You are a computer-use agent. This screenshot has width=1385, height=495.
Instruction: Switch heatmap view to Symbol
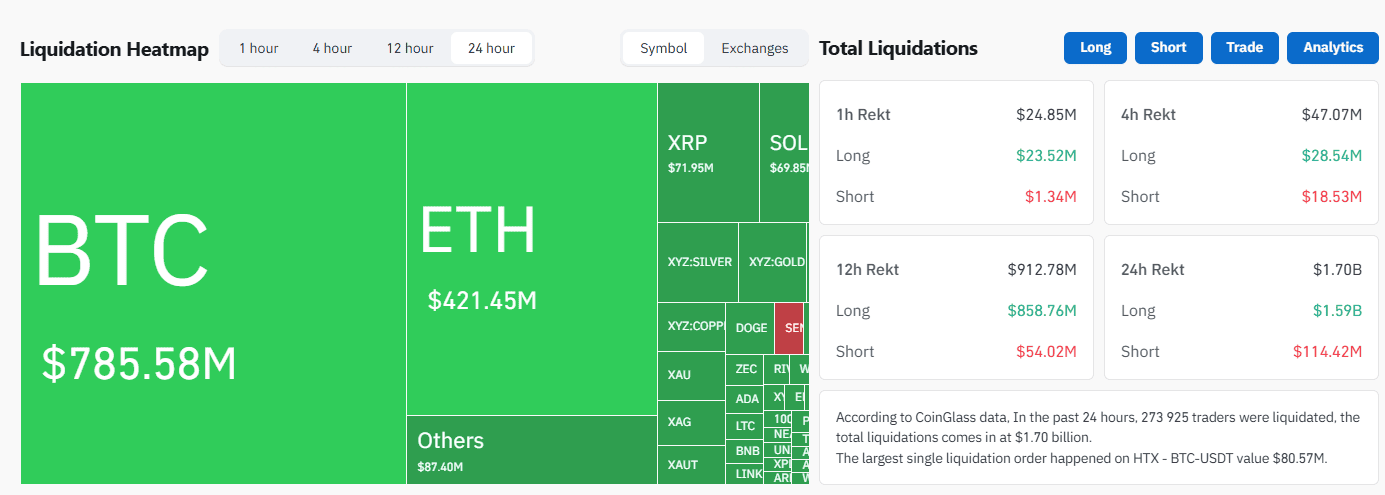coord(664,48)
